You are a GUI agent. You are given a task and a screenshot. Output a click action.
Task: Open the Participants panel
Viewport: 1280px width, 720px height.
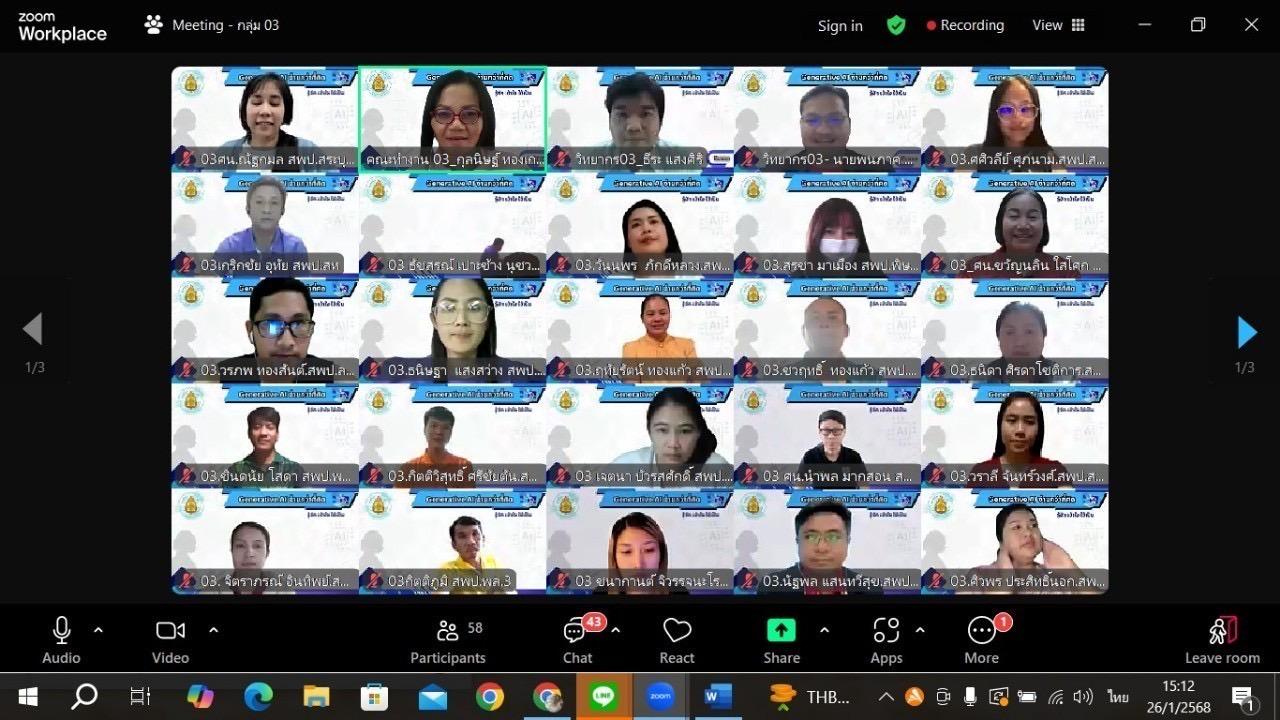[448, 640]
